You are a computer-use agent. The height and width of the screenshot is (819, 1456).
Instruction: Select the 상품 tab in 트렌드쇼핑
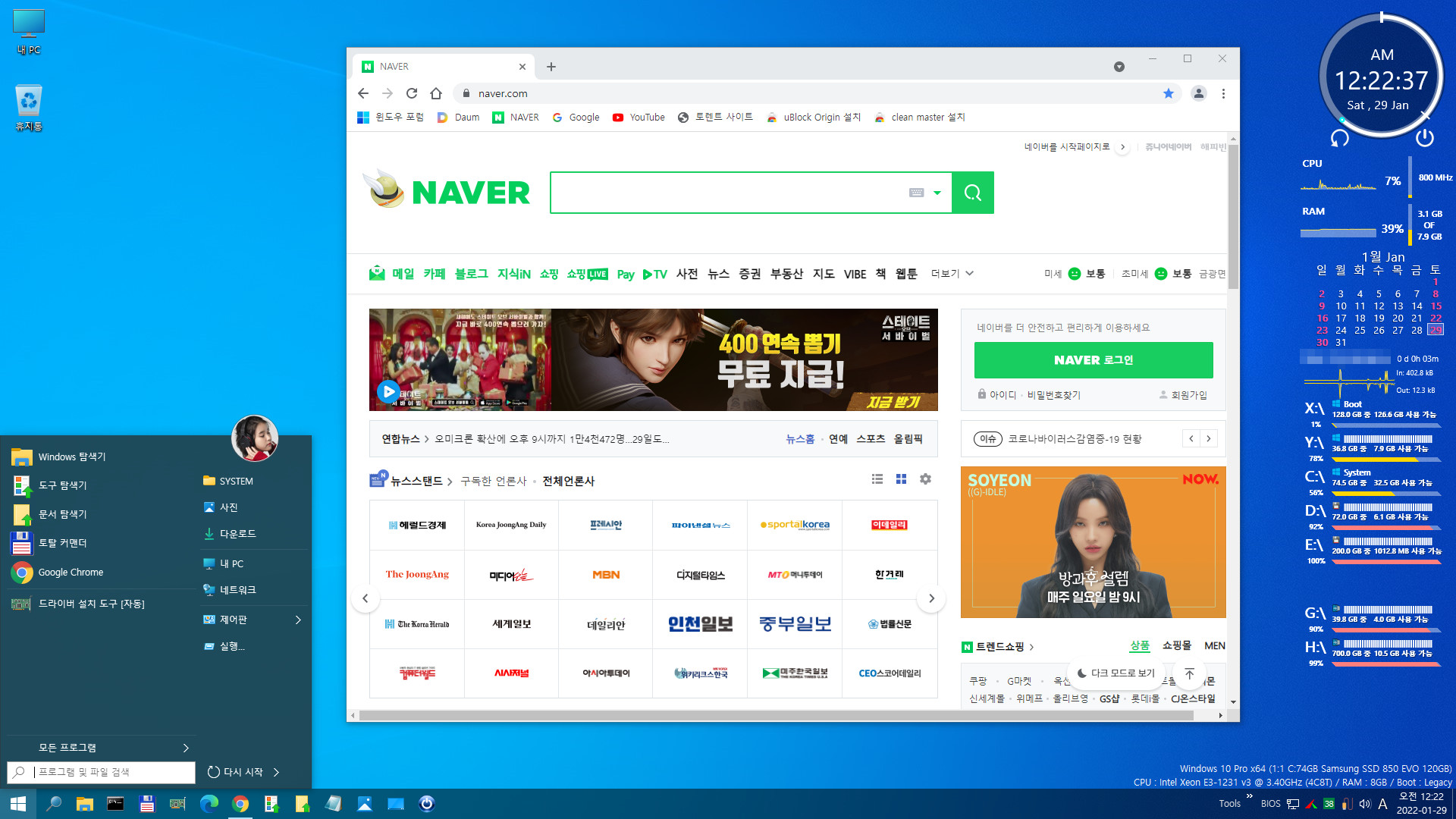pos(1140,645)
